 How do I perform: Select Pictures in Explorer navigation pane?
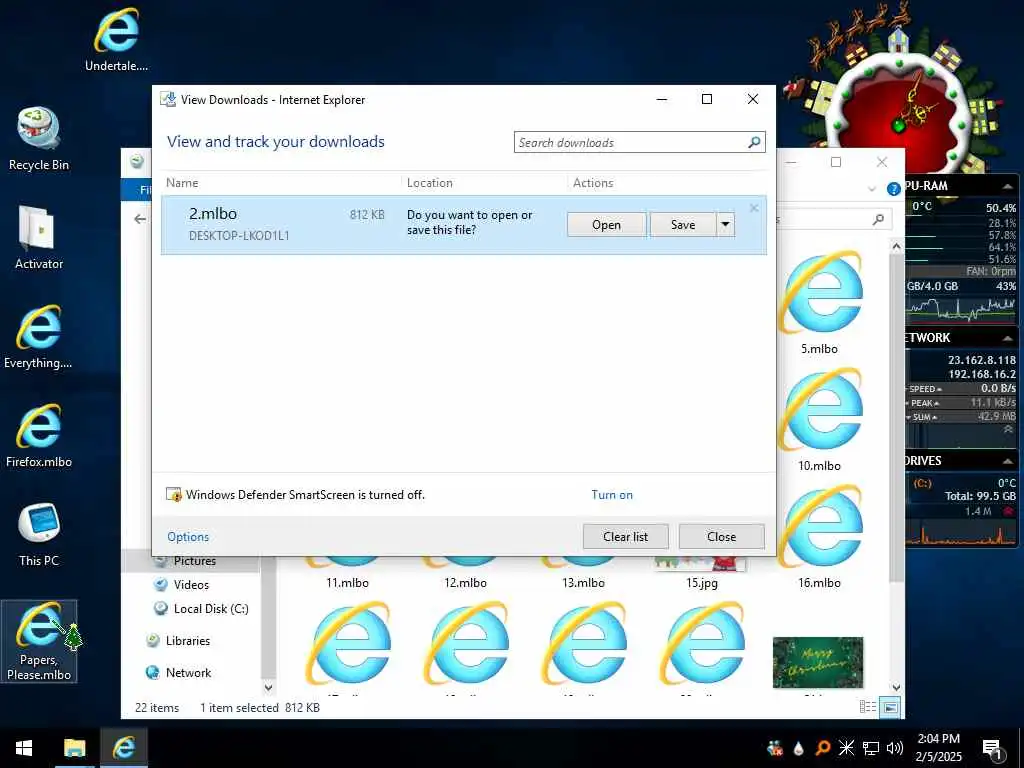tap(195, 561)
